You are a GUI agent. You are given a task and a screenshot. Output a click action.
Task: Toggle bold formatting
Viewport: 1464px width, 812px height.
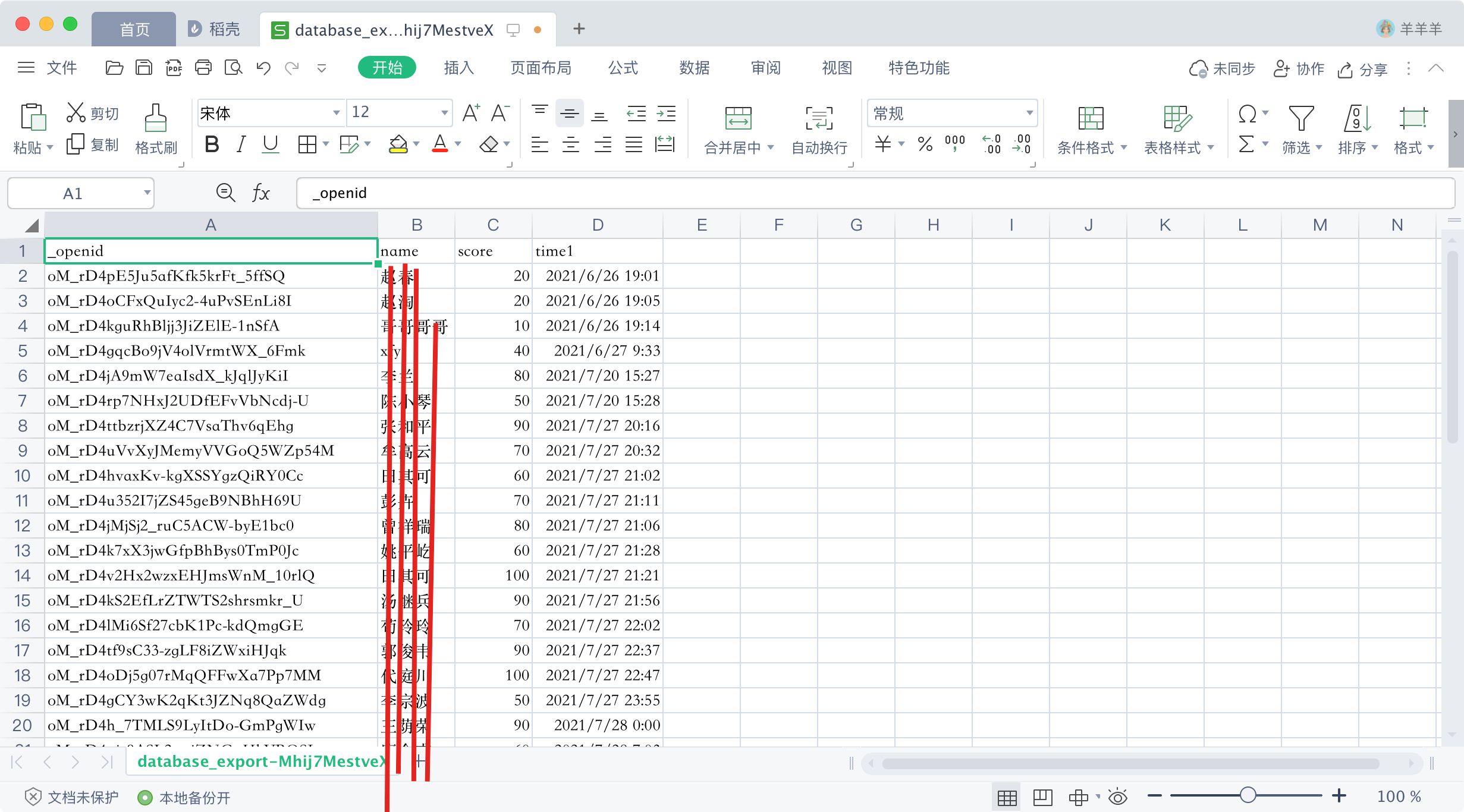click(x=211, y=143)
